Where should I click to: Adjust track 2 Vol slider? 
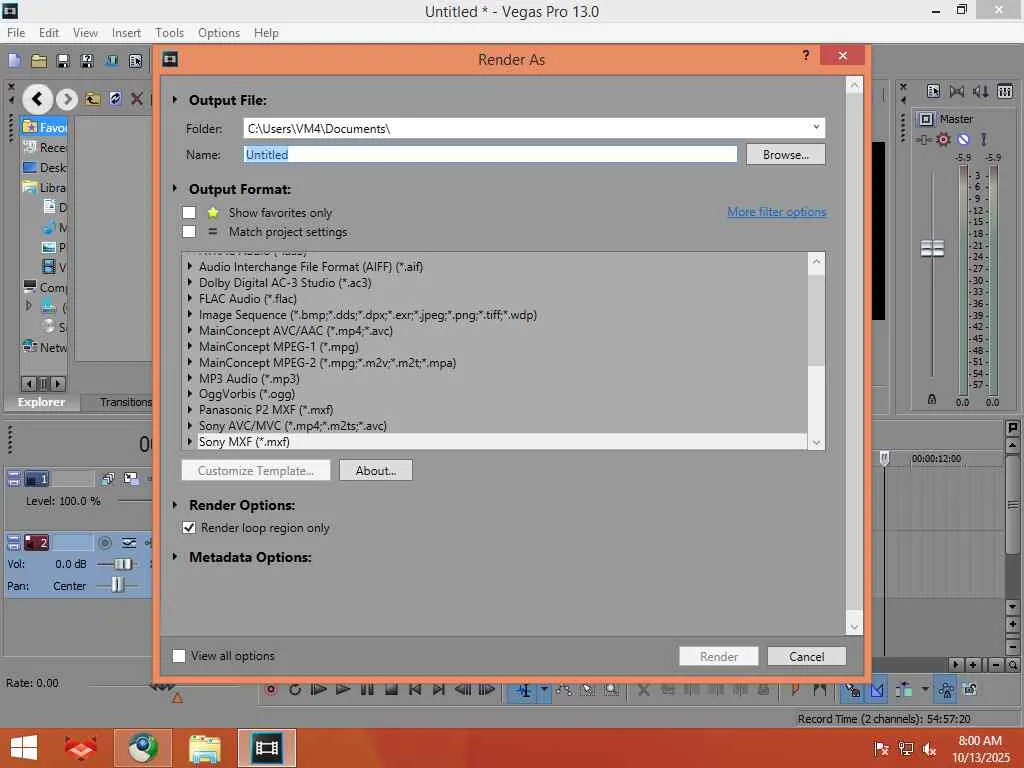(x=122, y=564)
